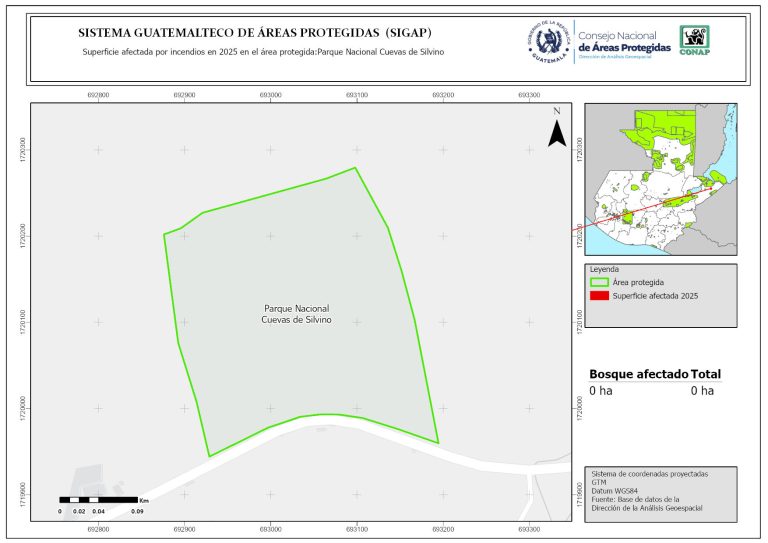Image resolution: width=768 pixels, height=543 pixels.
Task: Click the Bosque afectado heading
Action: [638, 374]
